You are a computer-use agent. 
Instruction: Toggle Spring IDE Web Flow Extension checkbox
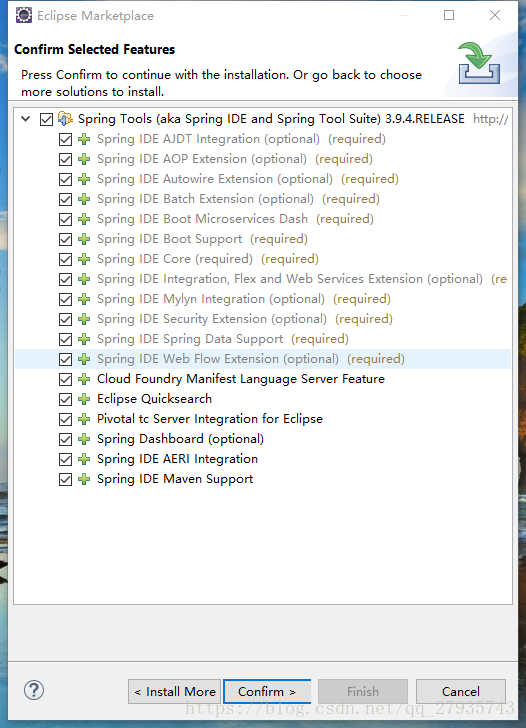[x=65, y=359]
